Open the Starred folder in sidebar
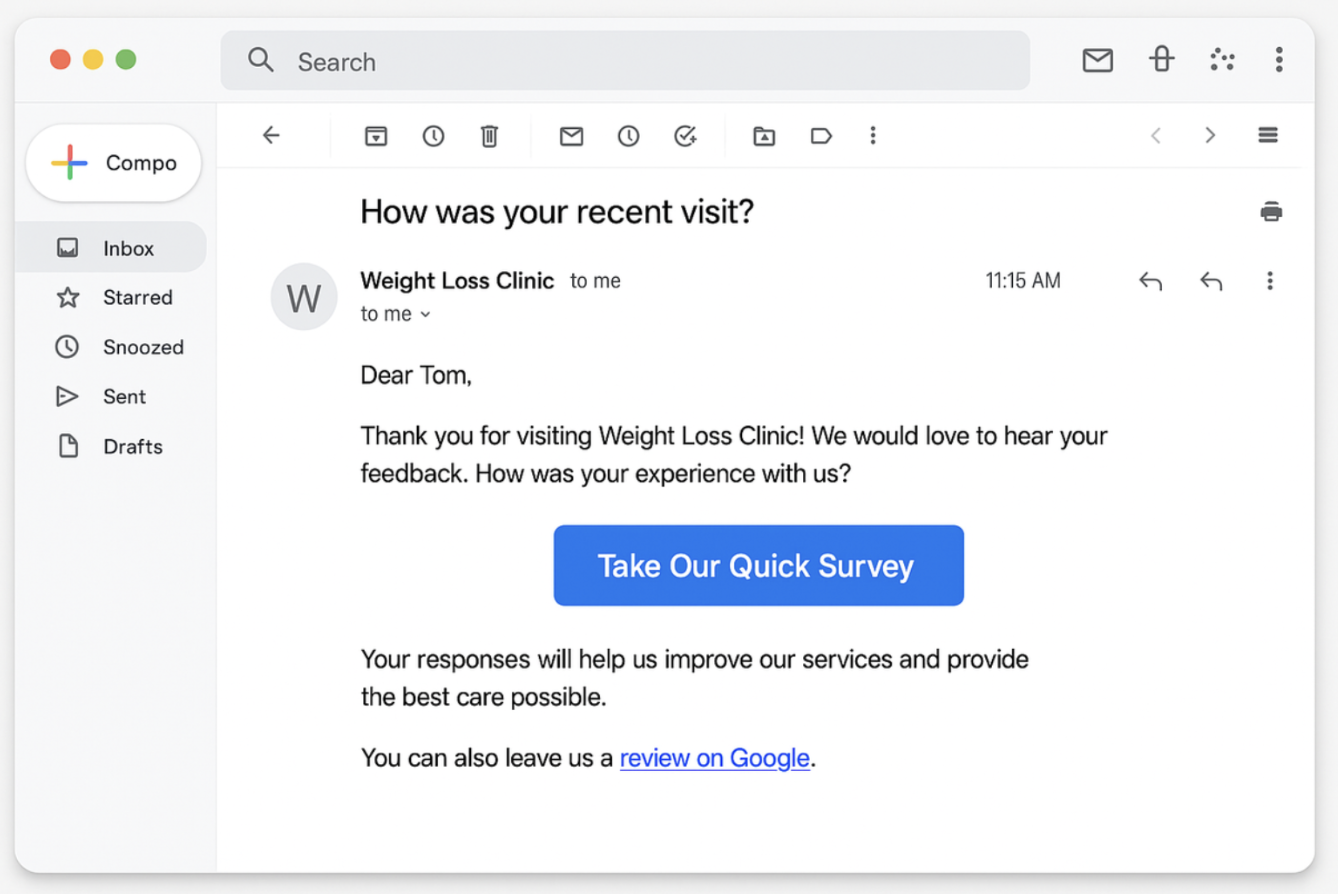This screenshot has width=1338, height=894. tap(137, 298)
